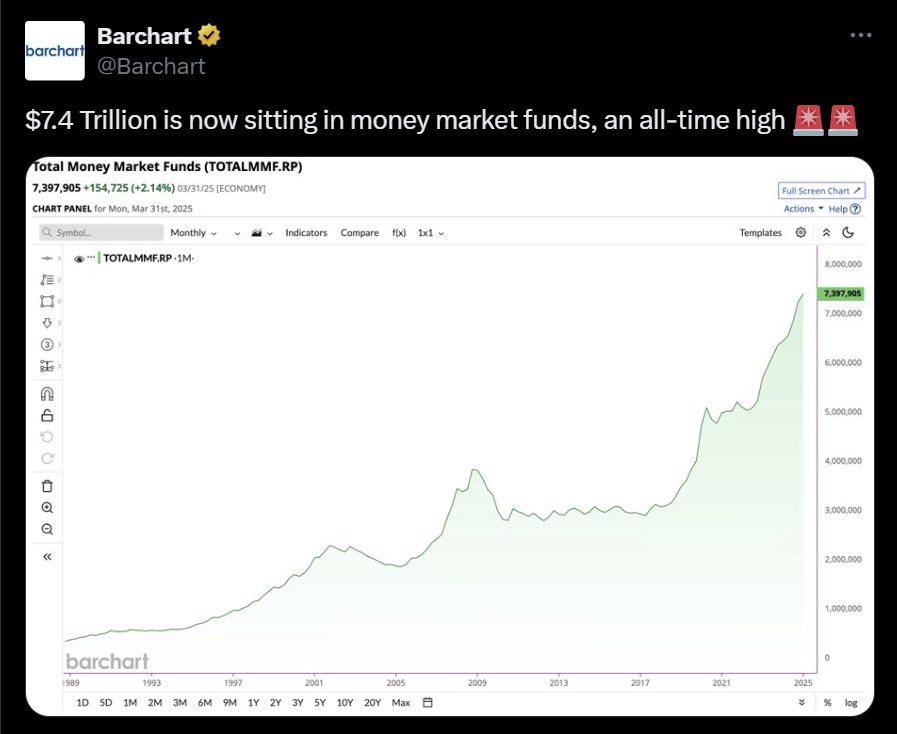Screen dimensions: 897x734
Task: Switch chart to log scale
Action: [x=851, y=702]
